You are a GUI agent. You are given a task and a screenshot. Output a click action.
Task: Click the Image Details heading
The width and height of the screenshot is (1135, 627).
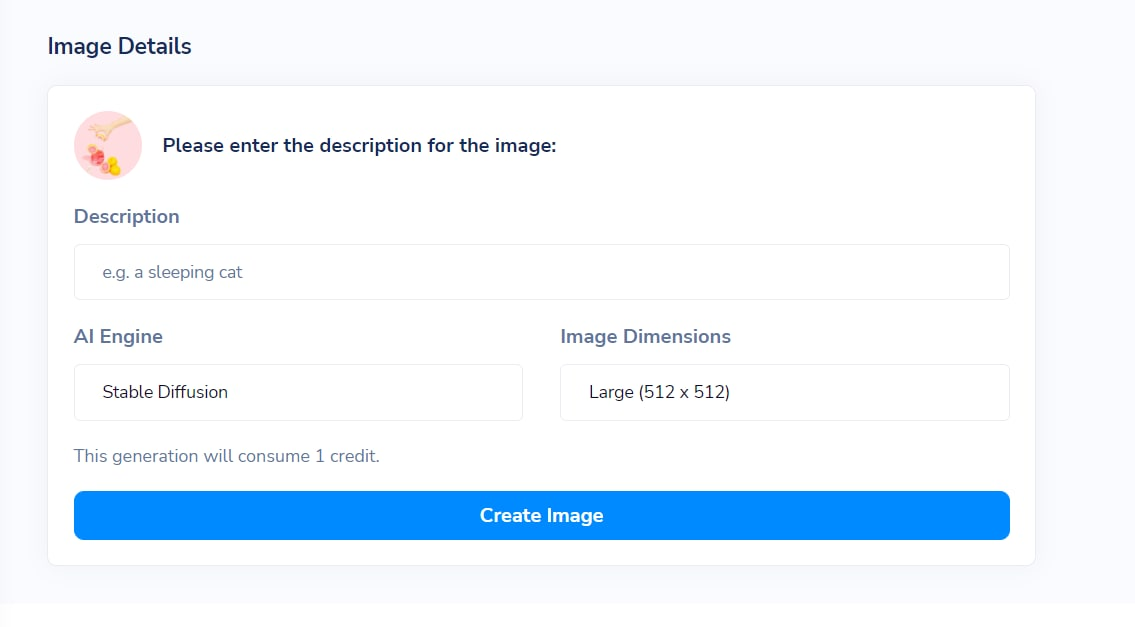pos(119,46)
